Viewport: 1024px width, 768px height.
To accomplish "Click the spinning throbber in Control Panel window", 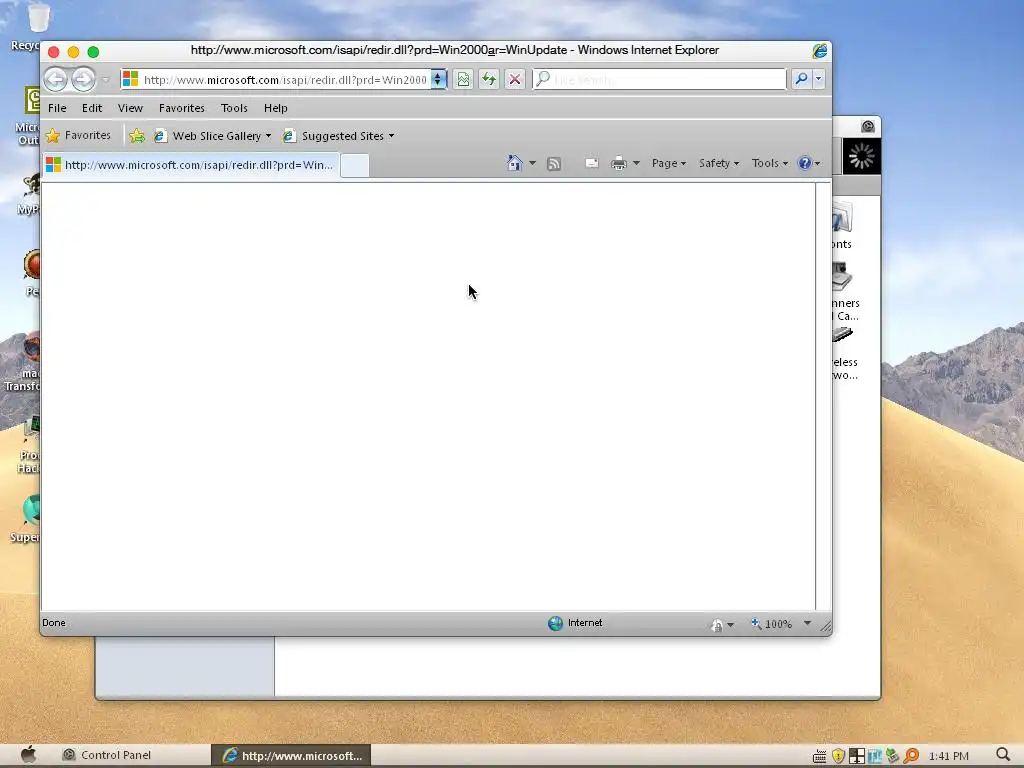I will tap(861, 157).
